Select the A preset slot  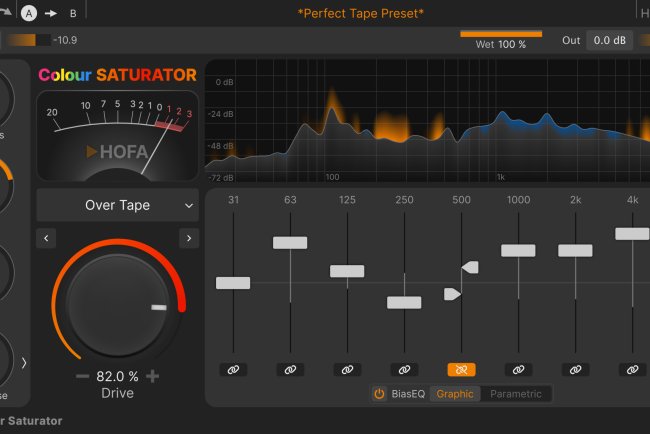29,13
